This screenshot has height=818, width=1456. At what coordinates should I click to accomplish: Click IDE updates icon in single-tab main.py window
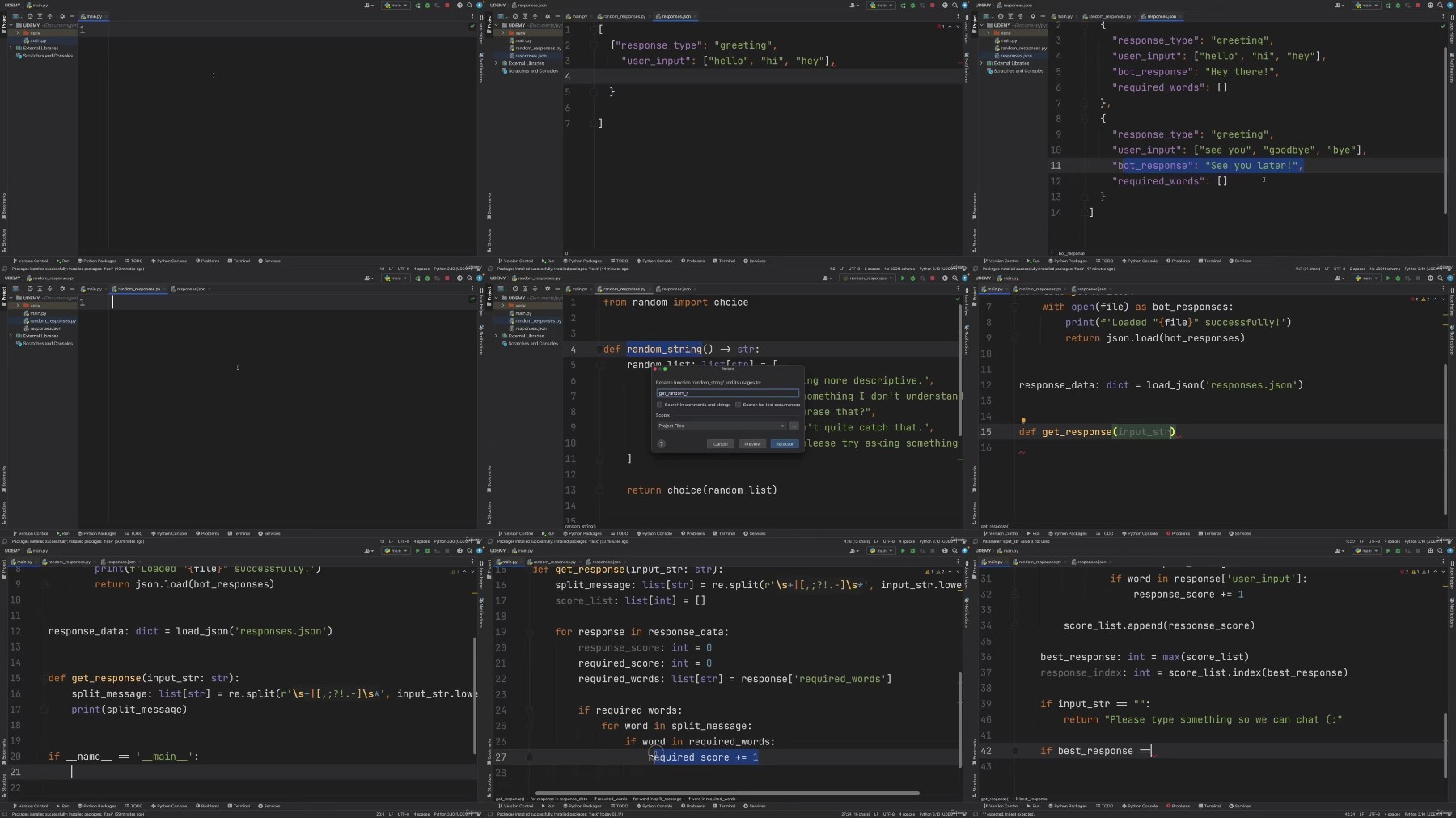(480, 5)
